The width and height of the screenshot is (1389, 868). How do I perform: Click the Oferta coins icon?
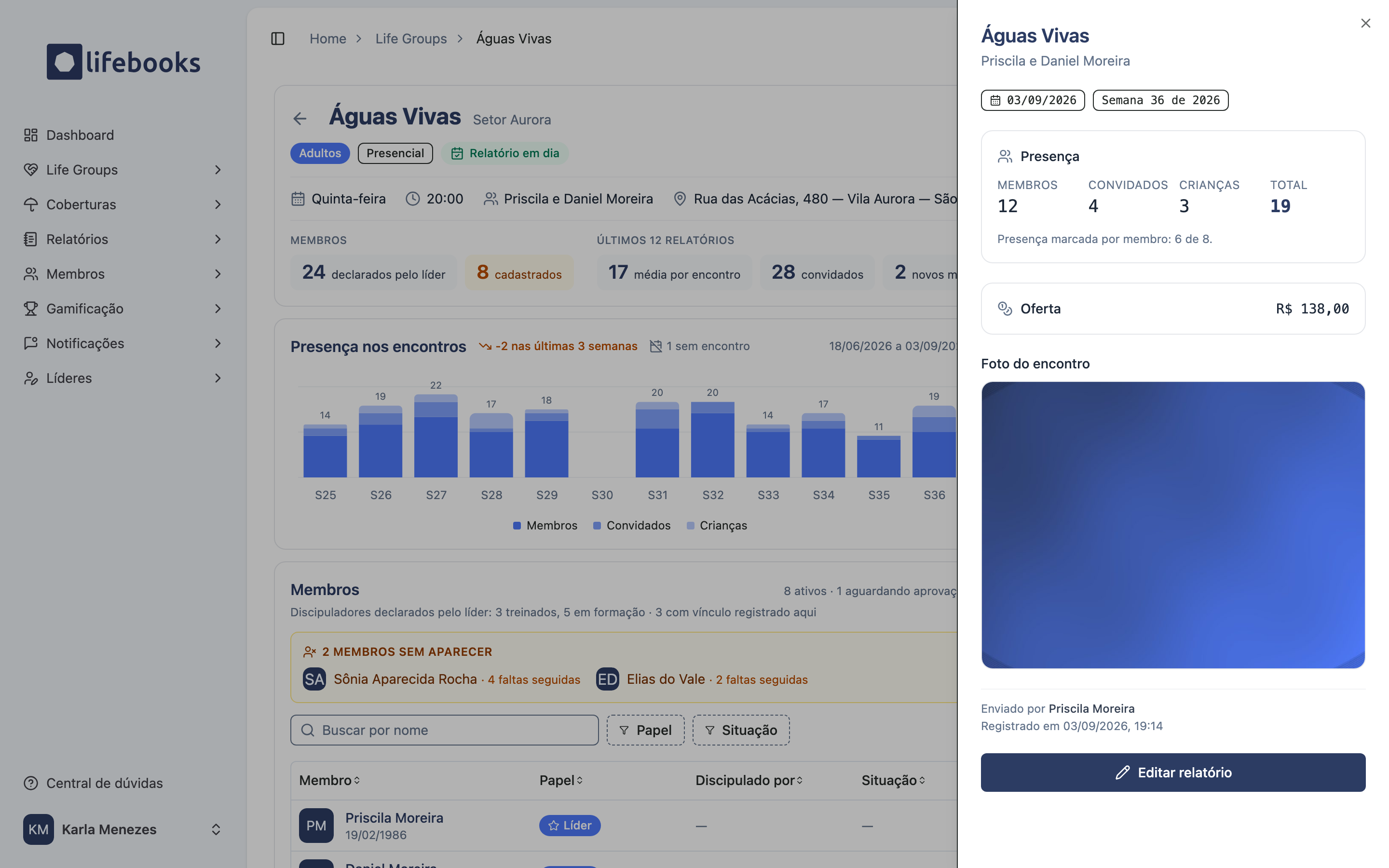1005,308
